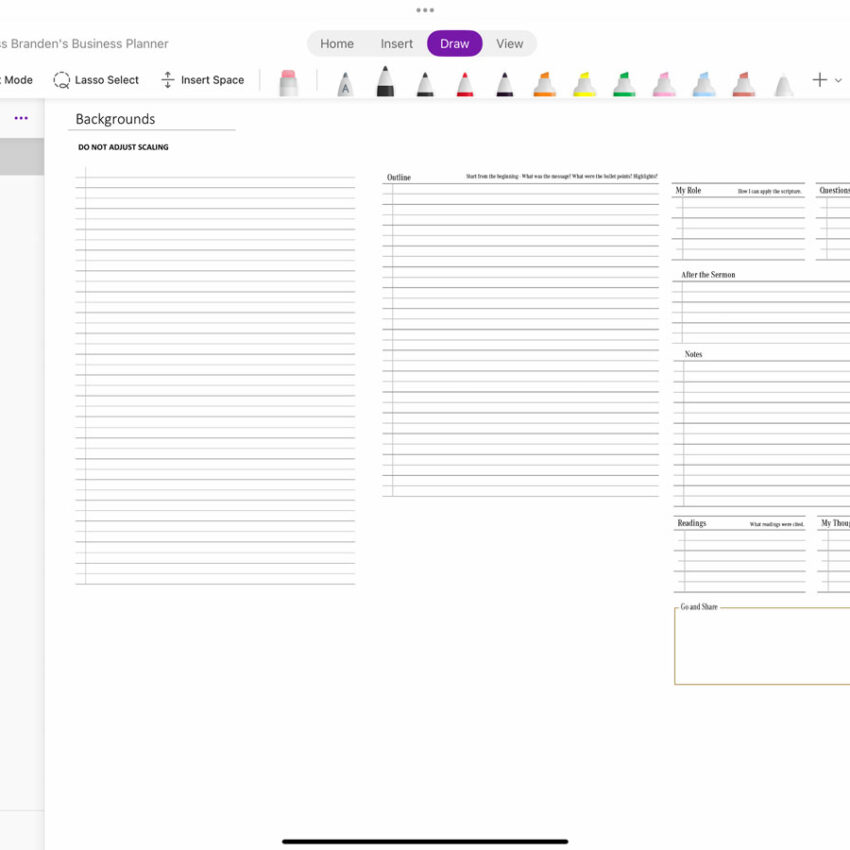
Task: Click the After the Sermon heading
Action: pos(708,275)
